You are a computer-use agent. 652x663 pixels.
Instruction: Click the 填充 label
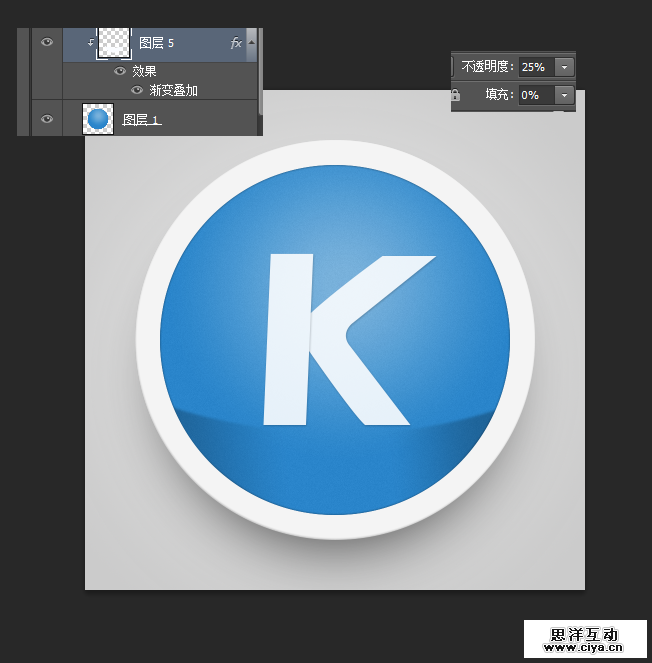[499, 95]
